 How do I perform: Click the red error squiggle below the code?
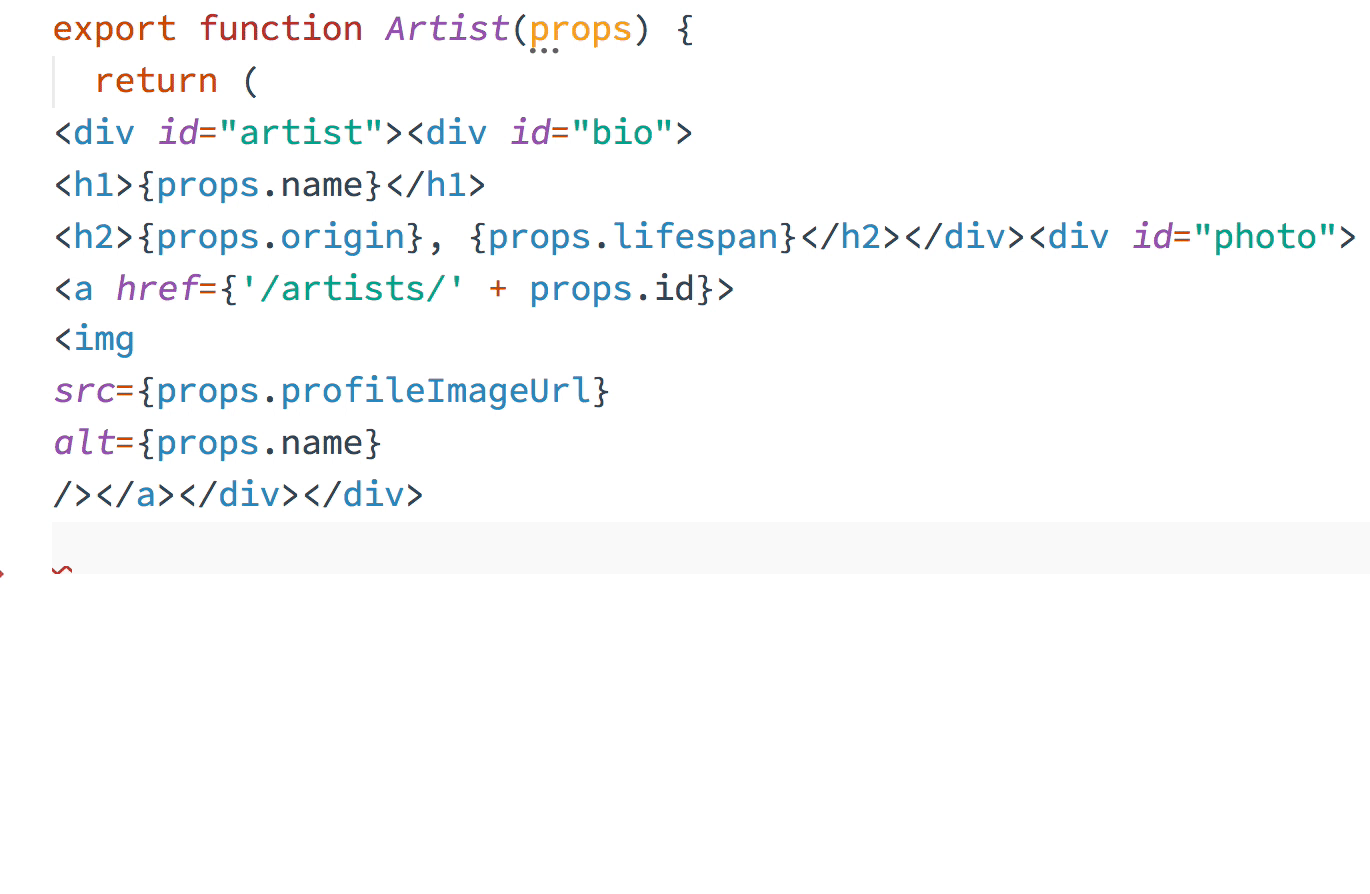tap(62, 570)
